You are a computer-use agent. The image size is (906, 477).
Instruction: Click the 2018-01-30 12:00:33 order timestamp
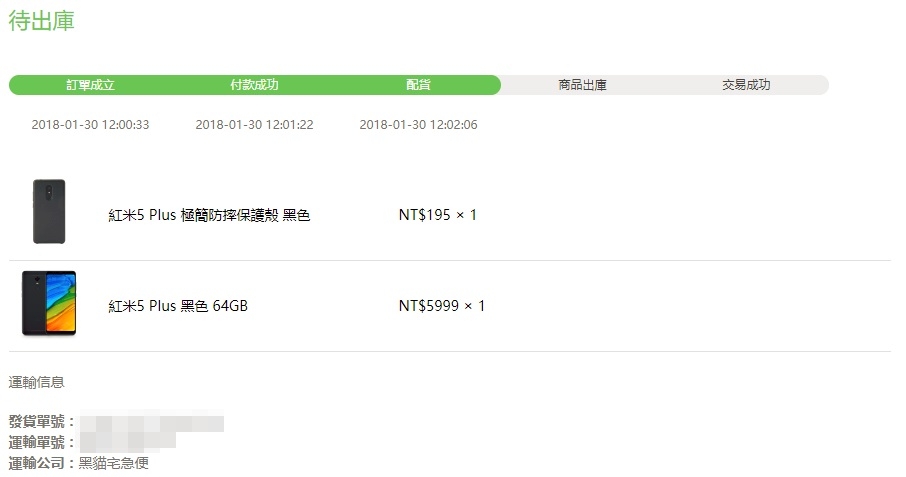click(90, 125)
